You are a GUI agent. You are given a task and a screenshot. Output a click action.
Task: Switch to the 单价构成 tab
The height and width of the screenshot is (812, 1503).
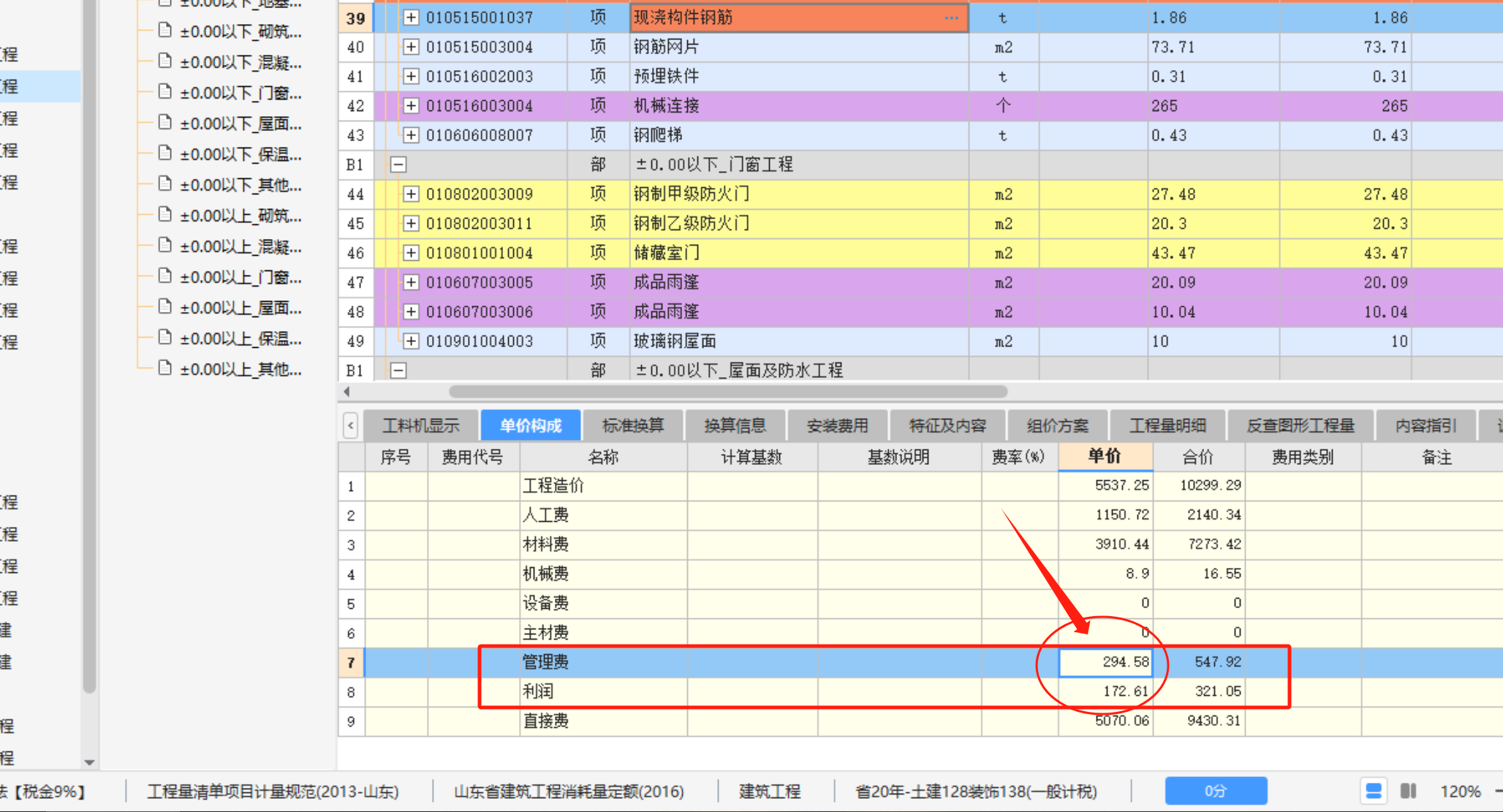[x=531, y=425]
